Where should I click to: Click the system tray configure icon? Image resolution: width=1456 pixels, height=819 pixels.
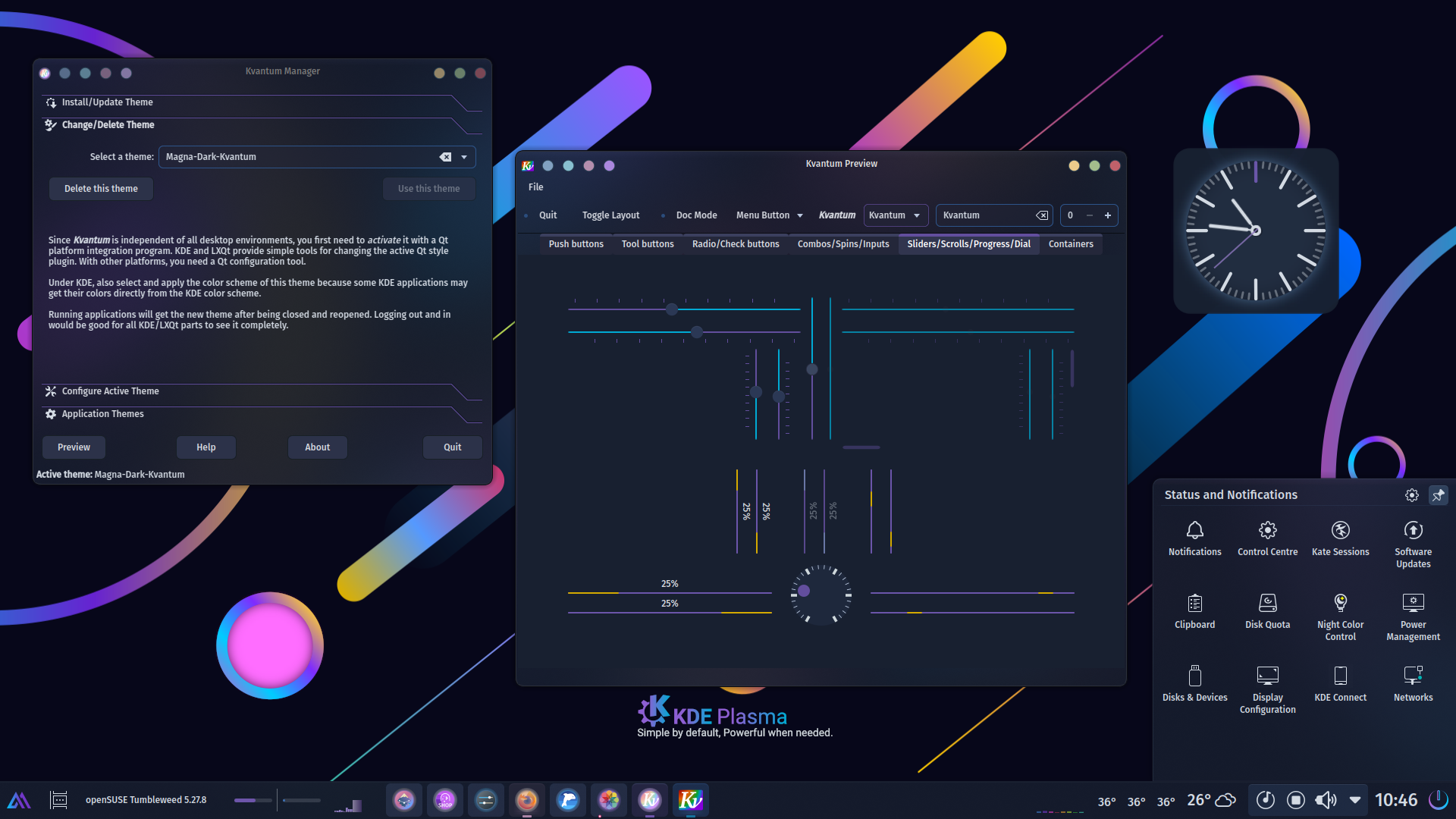[x=1411, y=494]
